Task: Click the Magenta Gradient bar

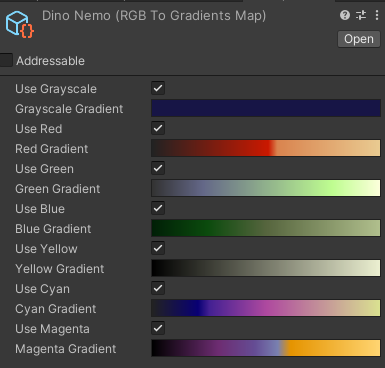Action: [x=266, y=348]
